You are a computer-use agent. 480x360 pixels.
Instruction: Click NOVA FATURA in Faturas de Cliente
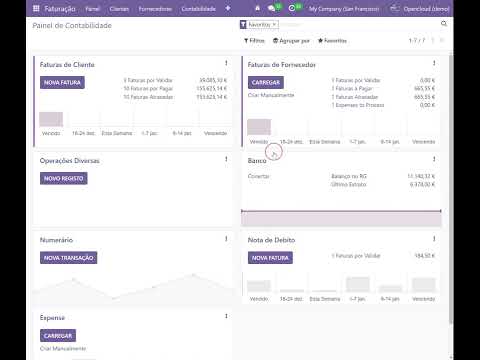coord(62,83)
